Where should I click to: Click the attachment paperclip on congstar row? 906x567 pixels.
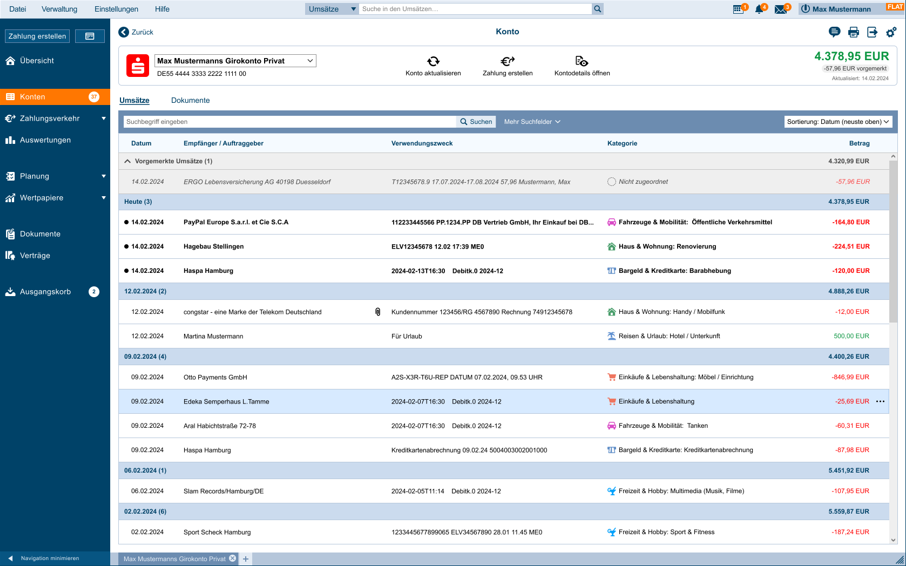pos(378,312)
